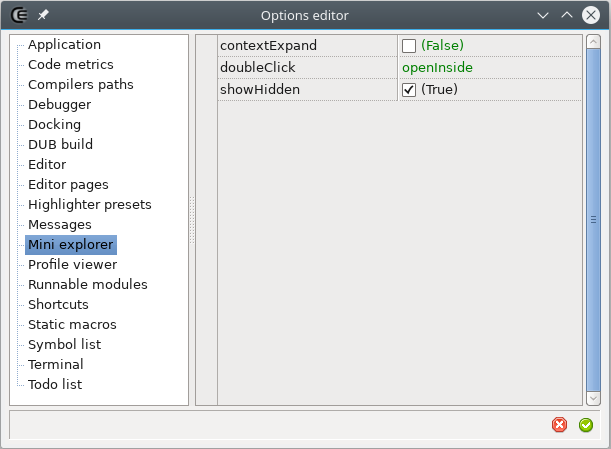611x449 pixels.
Task: Select the Terminal options entry
Action: [x=55, y=365]
